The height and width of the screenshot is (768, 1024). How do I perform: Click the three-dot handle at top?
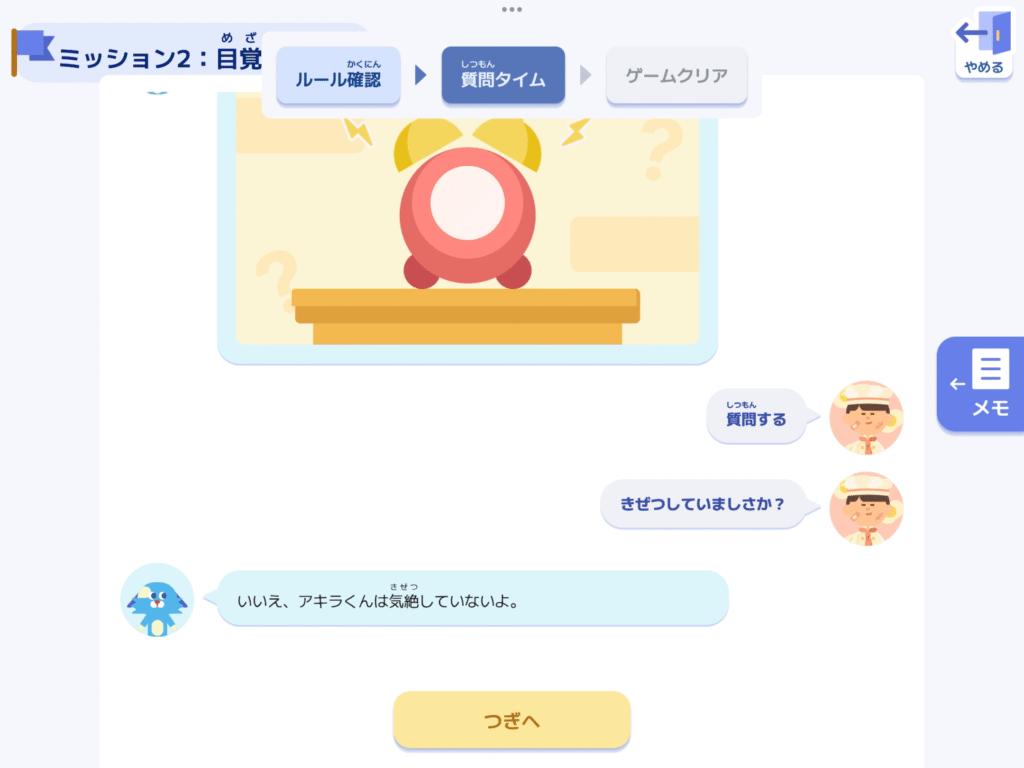[511, 9]
